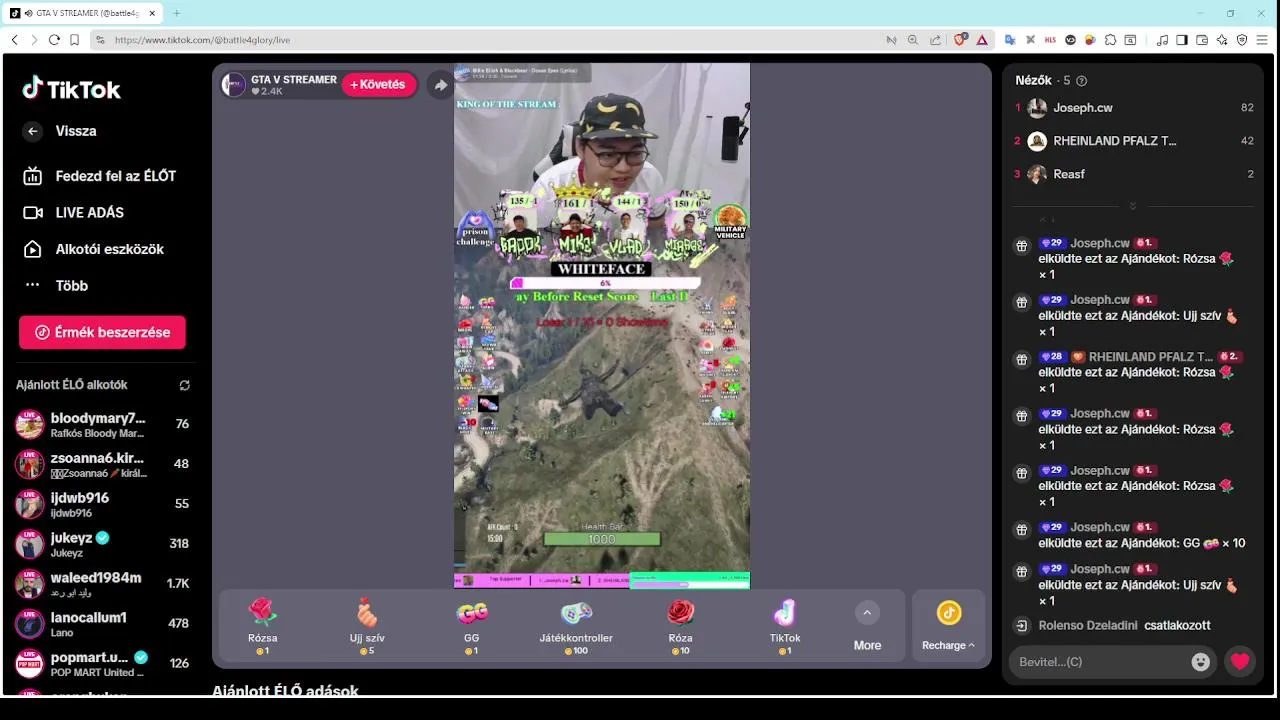This screenshot has width=1280, height=720.
Task: Send the Játékkontroller gift
Action: pos(576,626)
